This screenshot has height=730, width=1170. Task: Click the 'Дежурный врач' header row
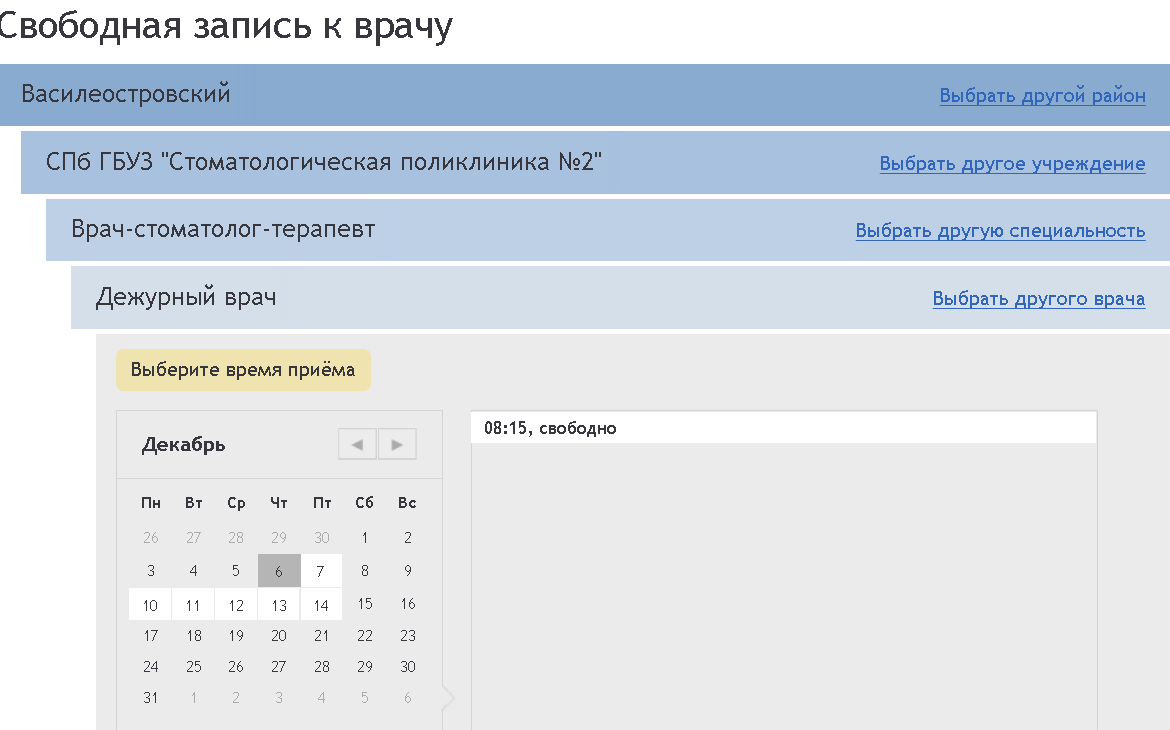[x=186, y=297]
